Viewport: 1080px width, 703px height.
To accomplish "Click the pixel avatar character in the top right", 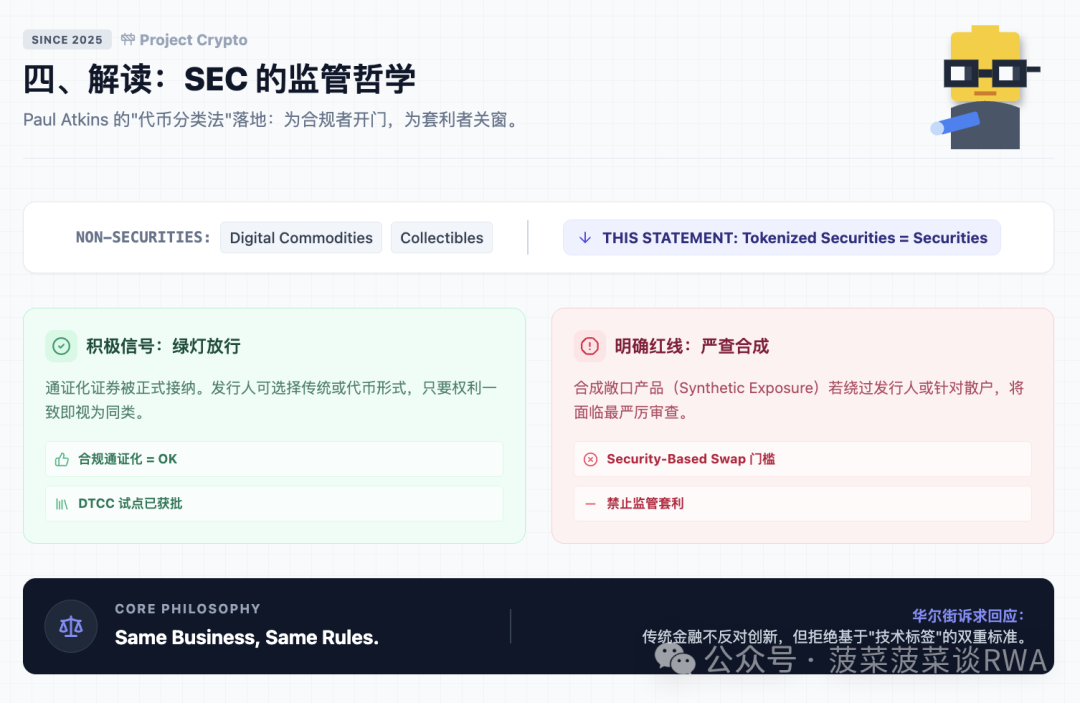I will coord(984,85).
